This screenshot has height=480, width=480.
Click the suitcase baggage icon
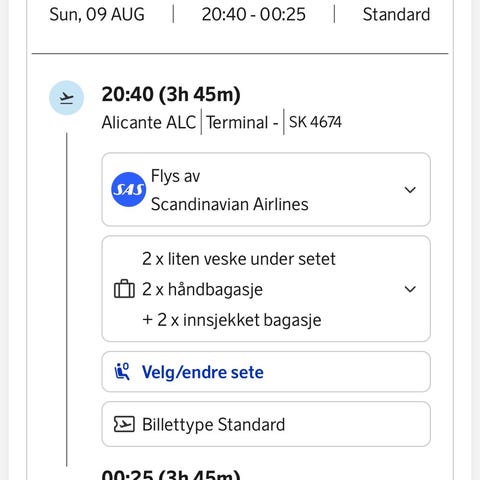[x=124, y=289]
